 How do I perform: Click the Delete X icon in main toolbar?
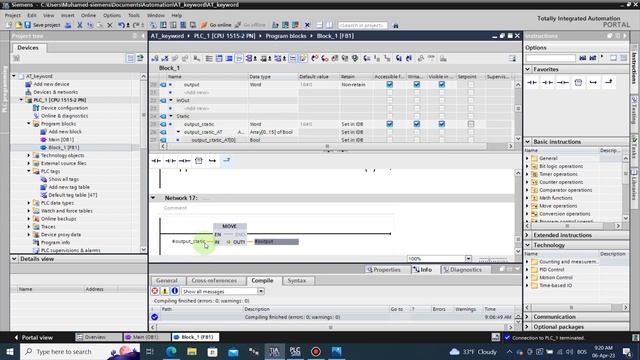tap(110, 25)
